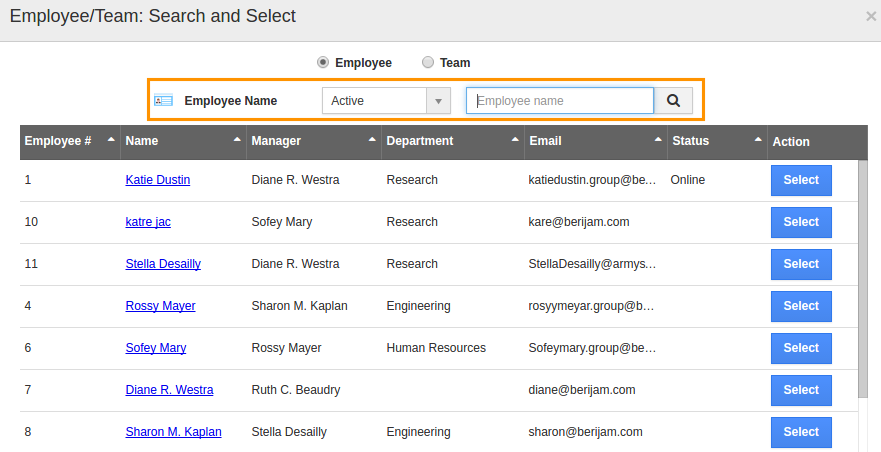Image resolution: width=881 pixels, height=452 pixels.
Task: Click the table's vertical scrollbar thumb
Action: 863,279
